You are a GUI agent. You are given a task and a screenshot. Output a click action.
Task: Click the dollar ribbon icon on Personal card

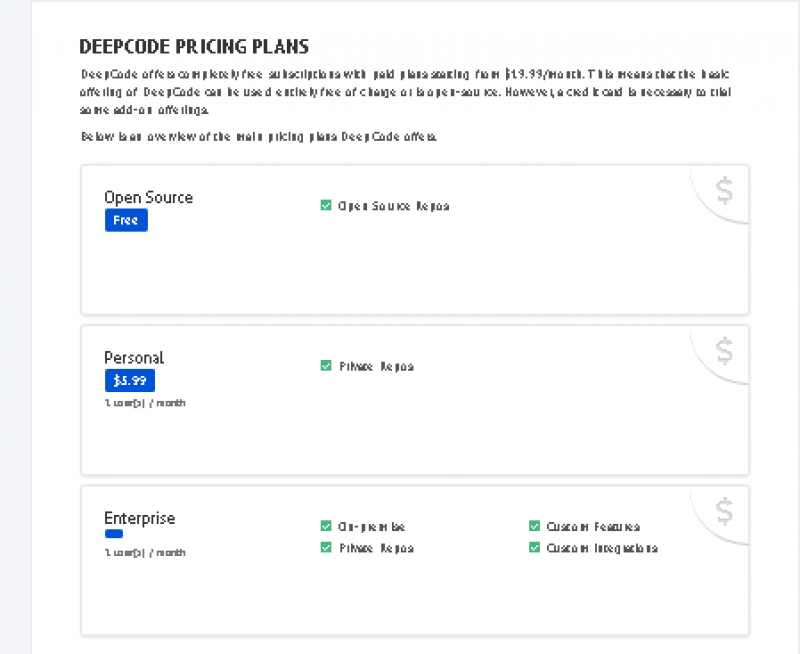tap(722, 349)
